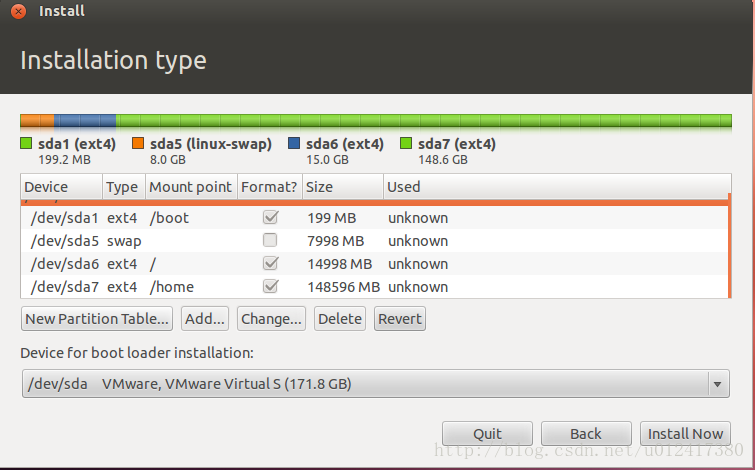Click the New Partition Table button
This screenshot has width=755, height=470.
tap(98, 320)
